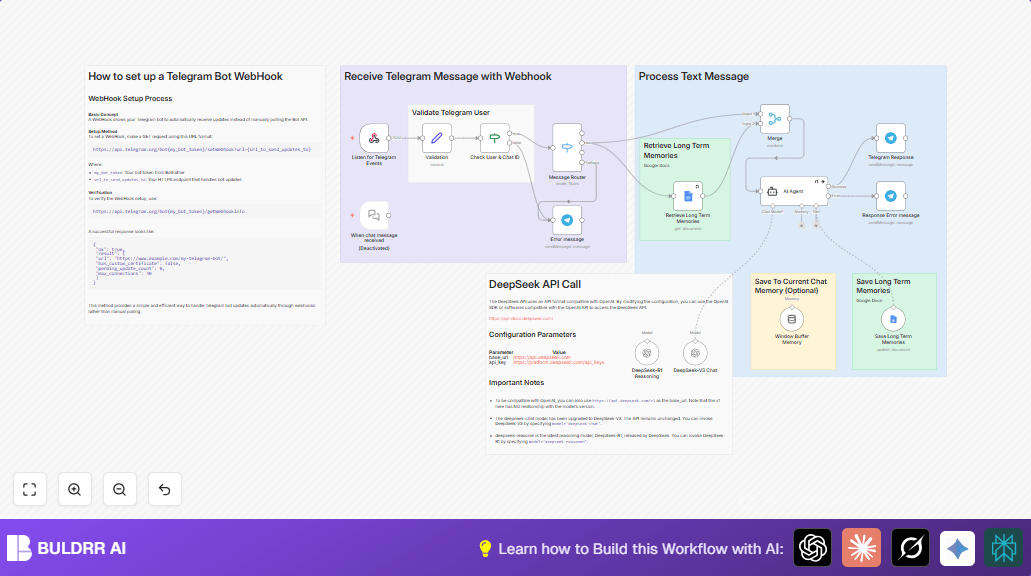Open the DeepSeek-R1 Reasoning model node
This screenshot has width=1031, height=576.
pyautogui.click(x=647, y=353)
